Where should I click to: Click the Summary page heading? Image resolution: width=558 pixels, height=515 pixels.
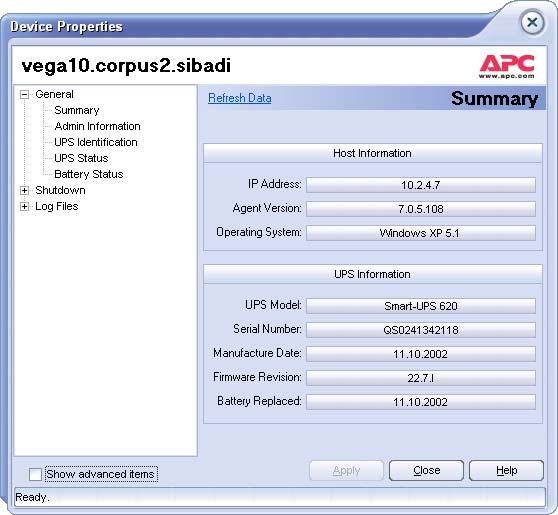[495, 99]
